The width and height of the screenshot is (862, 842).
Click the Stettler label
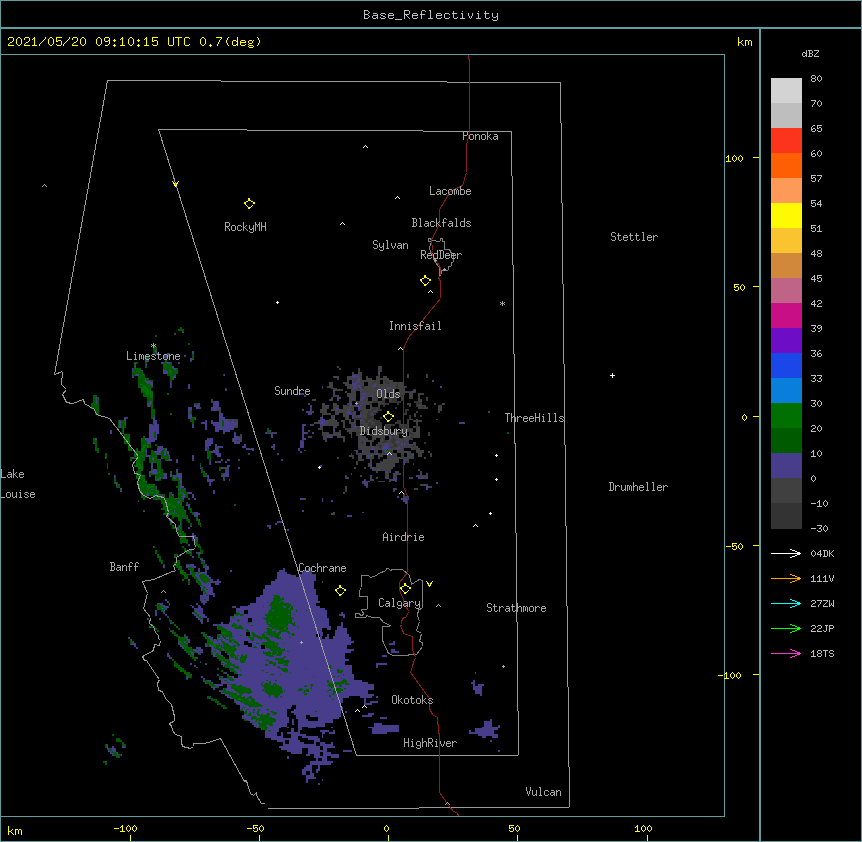[x=634, y=237]
